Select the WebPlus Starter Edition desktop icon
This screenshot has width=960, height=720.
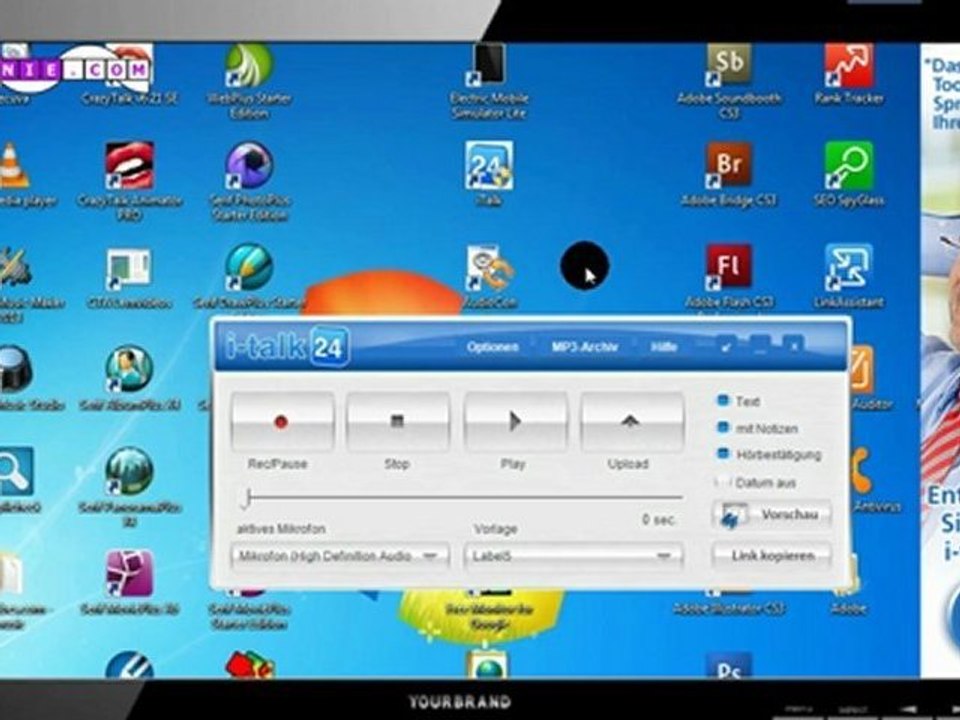coord(249,82)
